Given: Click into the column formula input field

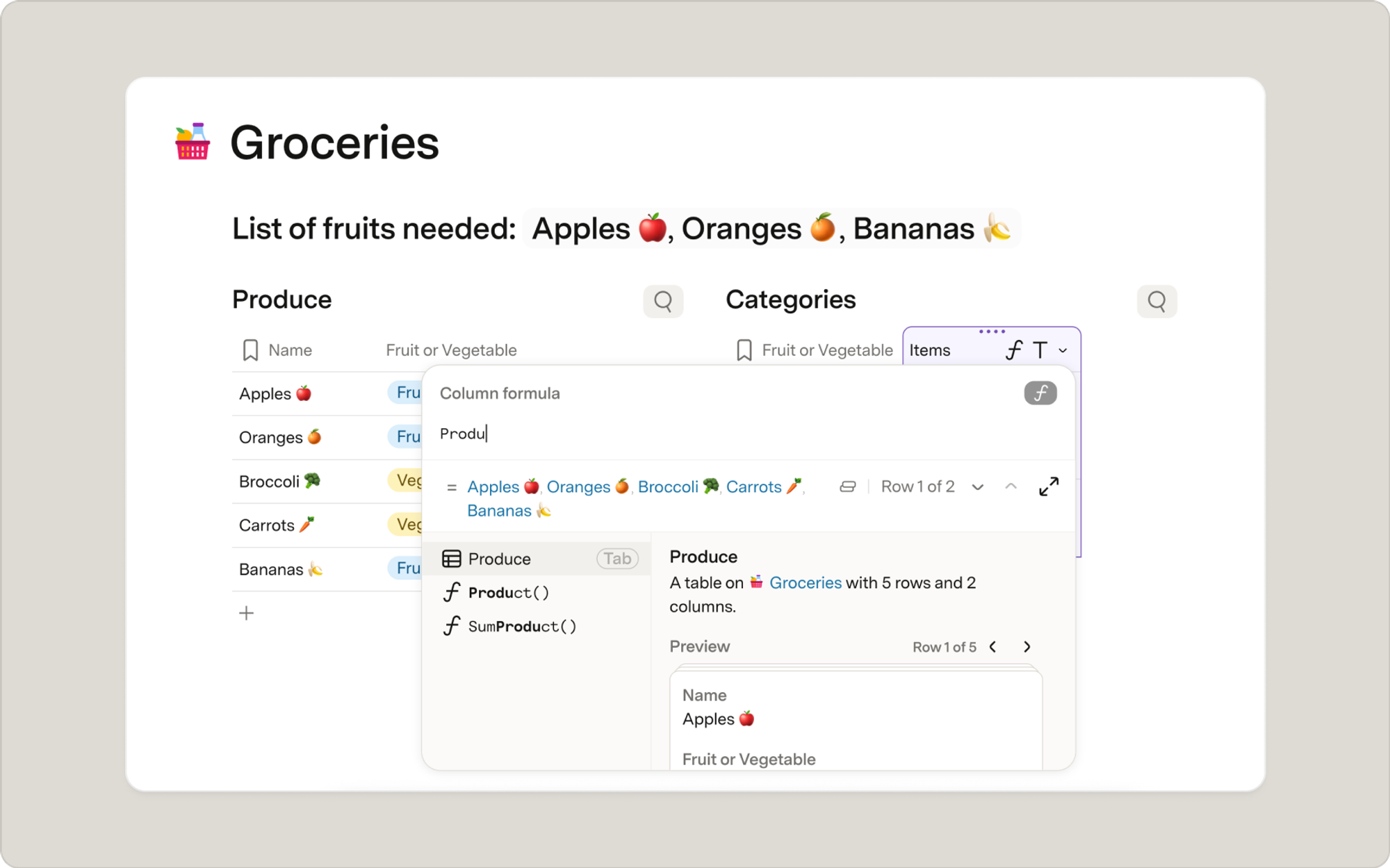Looking at the screenshot, I should pos(748,434).
